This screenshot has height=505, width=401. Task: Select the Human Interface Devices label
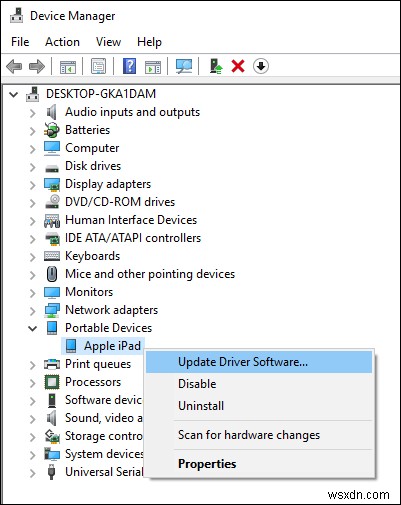pos(131,220)
